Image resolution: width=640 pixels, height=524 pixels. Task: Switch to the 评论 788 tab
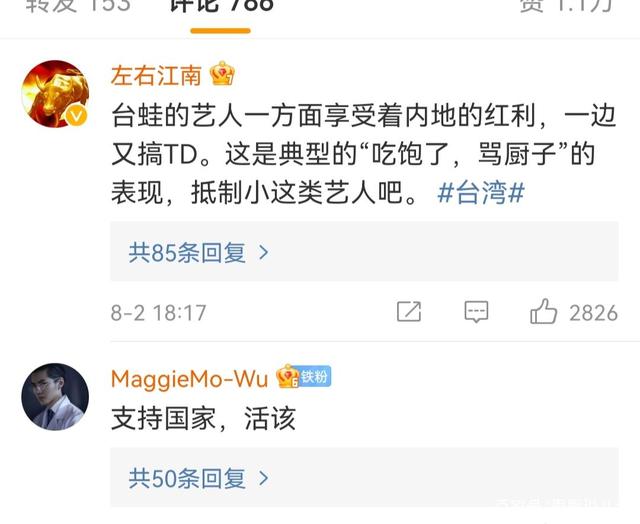tap(221, 6)
